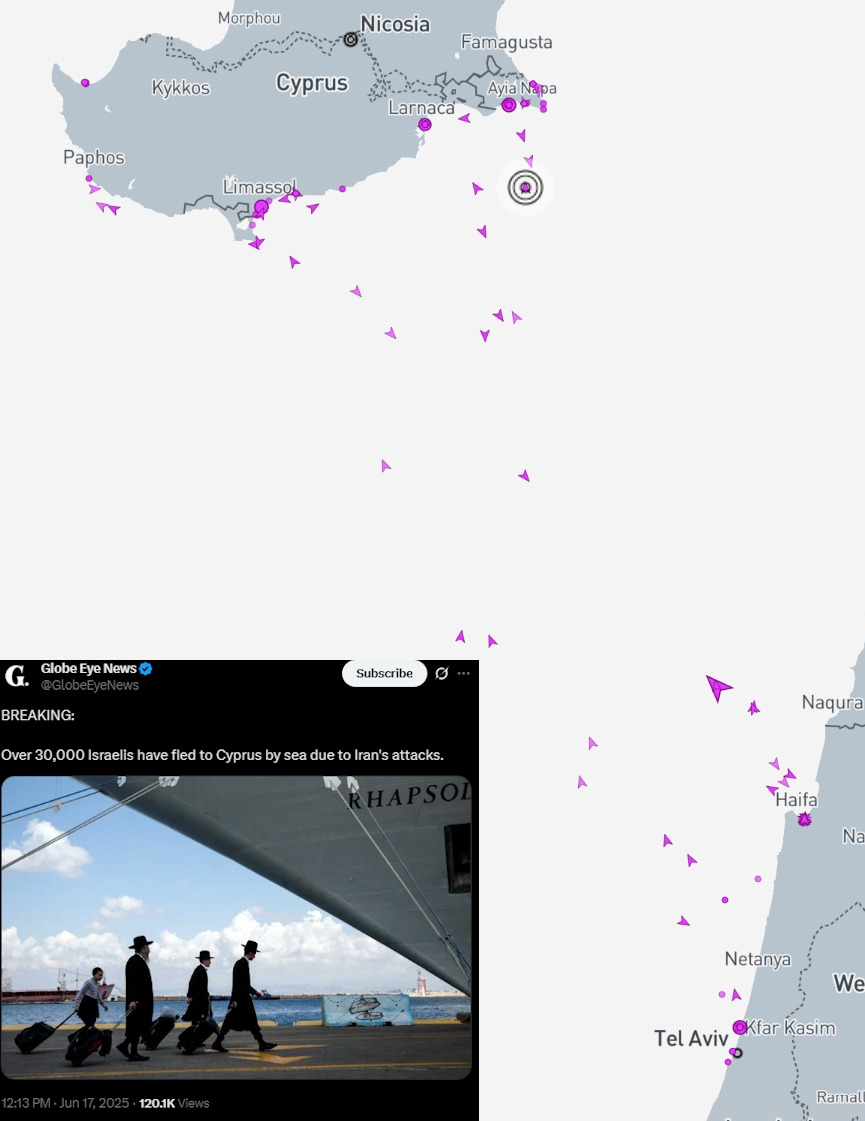Image resolution: width=865 pixels, height=1121 pixels.
Task: Click the Paphos map label
Action: 94,157
